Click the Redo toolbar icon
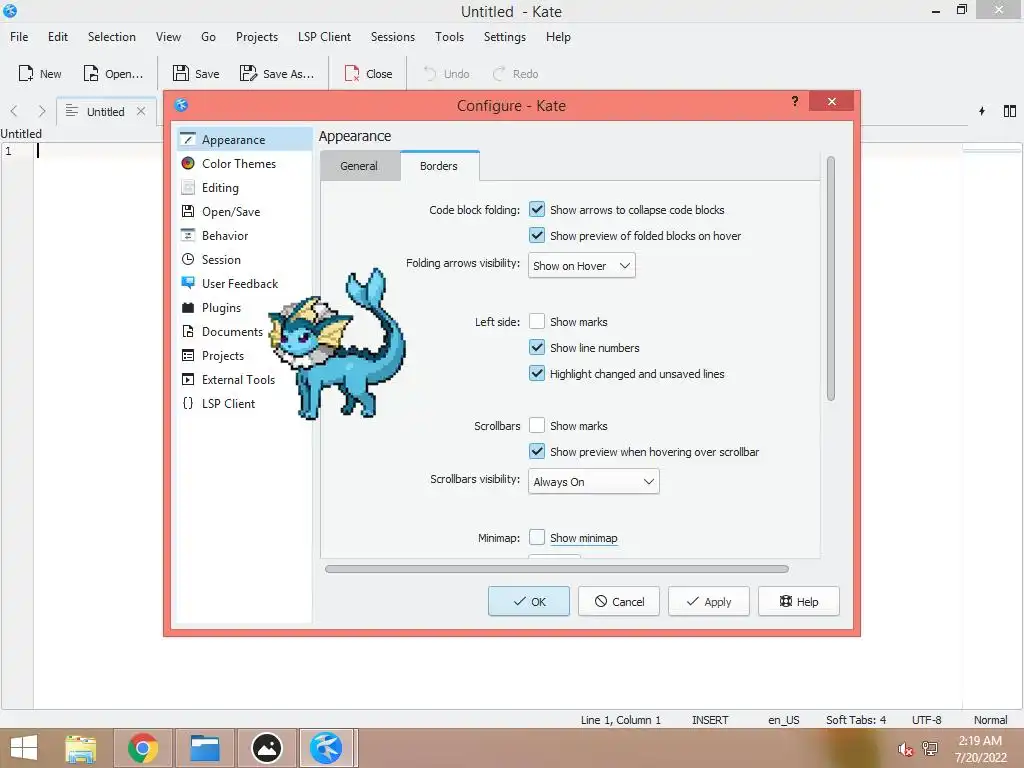The height and width of the screenshot is (768, 1024). point(499,73)
